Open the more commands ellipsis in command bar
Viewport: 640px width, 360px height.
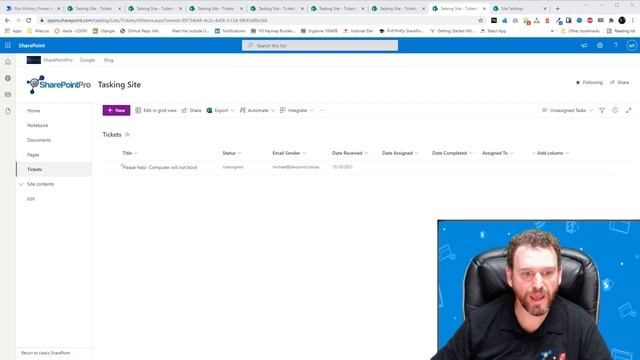pyautogui.click(x=323, y=110)
